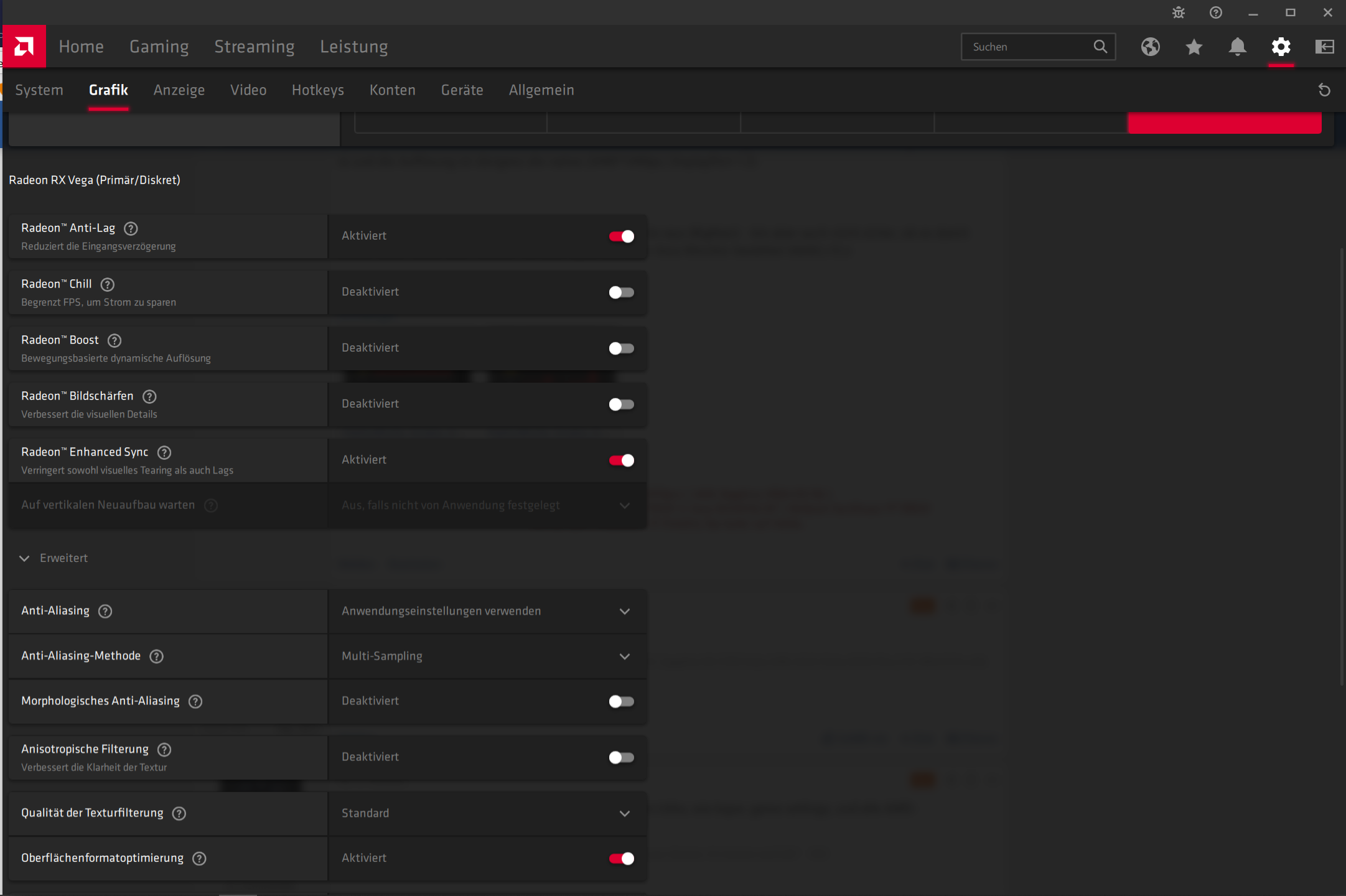Open the bug report tool icon
1346x896 pixels.
coord(1178,12)
